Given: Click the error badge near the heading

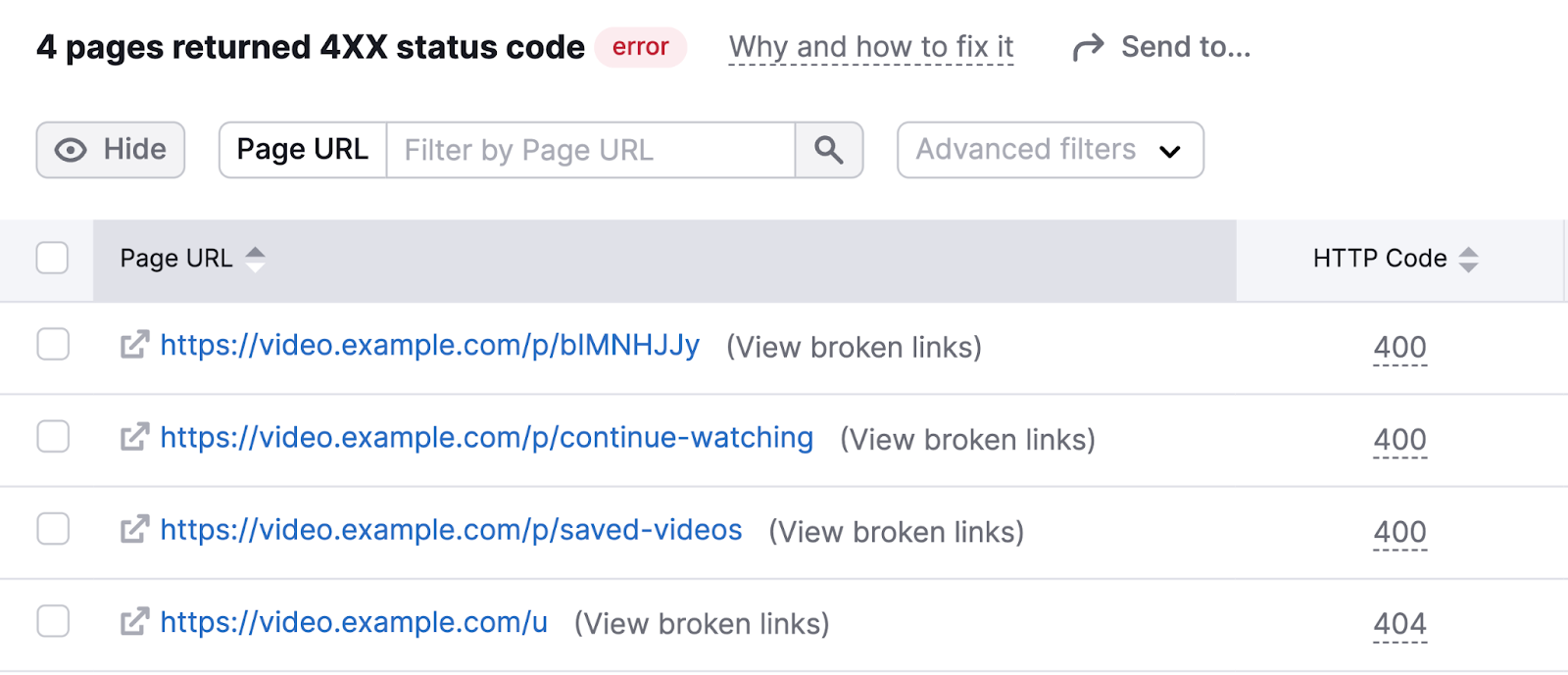Looking at the screenshot, I should click(x=640, y=46).
